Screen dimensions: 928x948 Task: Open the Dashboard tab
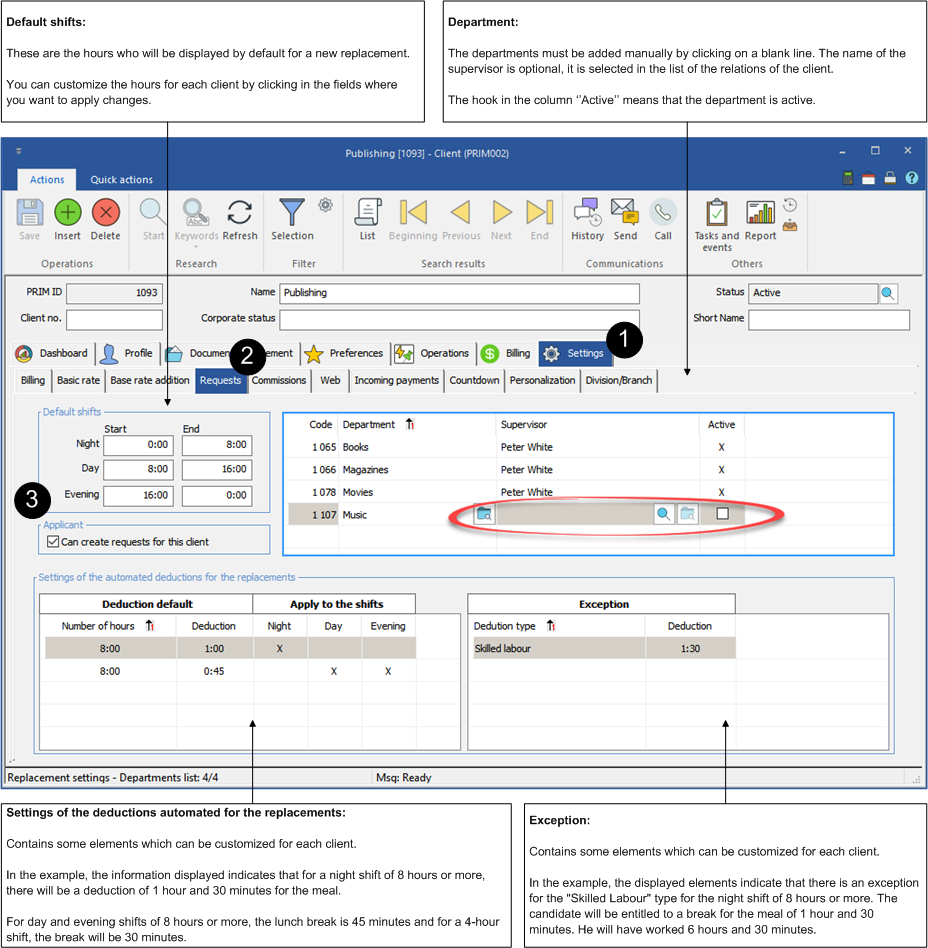click(x=52, y=353)
